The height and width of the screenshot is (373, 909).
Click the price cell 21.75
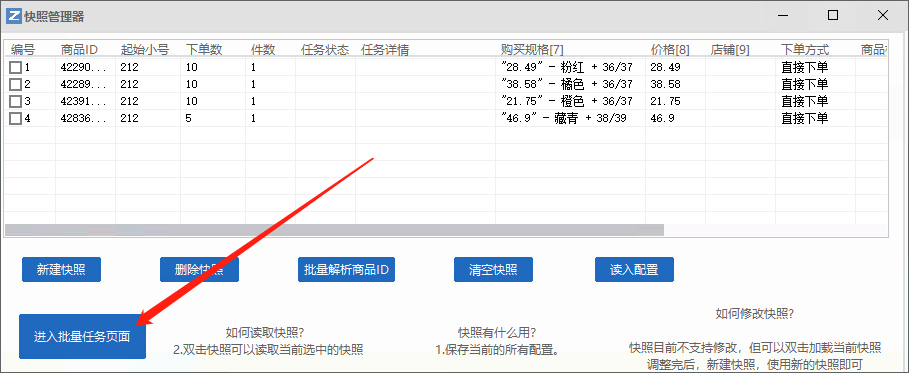[x=666, y=101]
